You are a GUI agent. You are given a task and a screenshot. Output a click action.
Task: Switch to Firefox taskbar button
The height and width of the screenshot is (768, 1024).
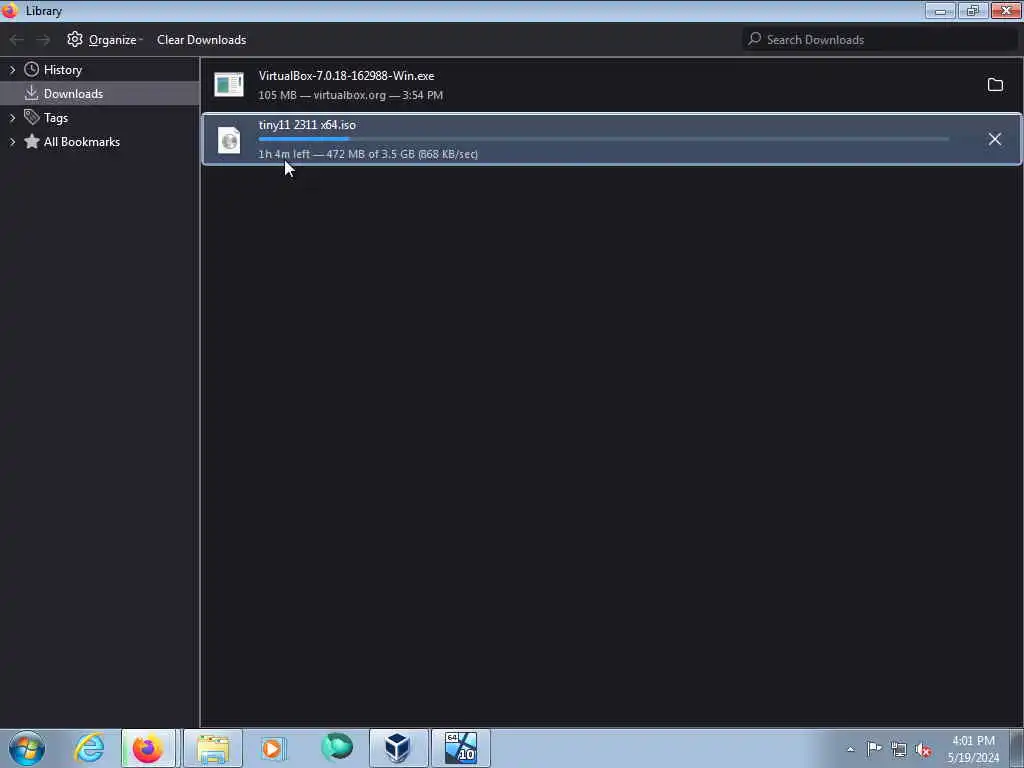[148, 748]
